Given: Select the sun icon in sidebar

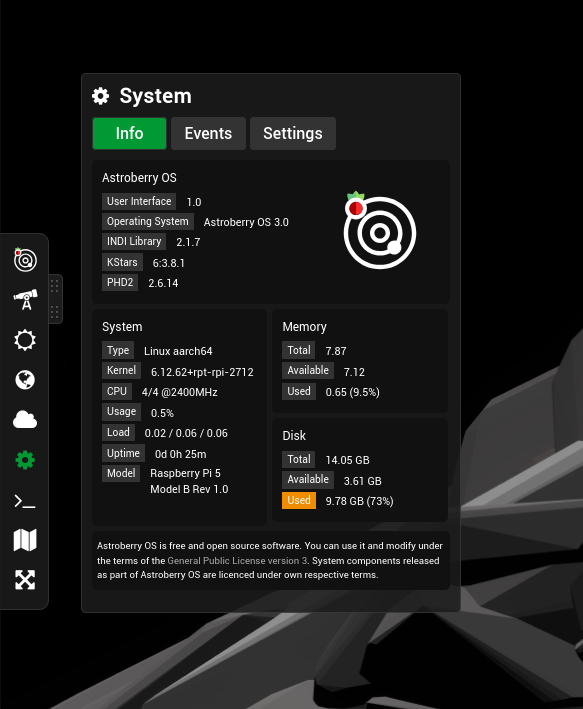Looking at the screenshot, I should coord(25,340).
